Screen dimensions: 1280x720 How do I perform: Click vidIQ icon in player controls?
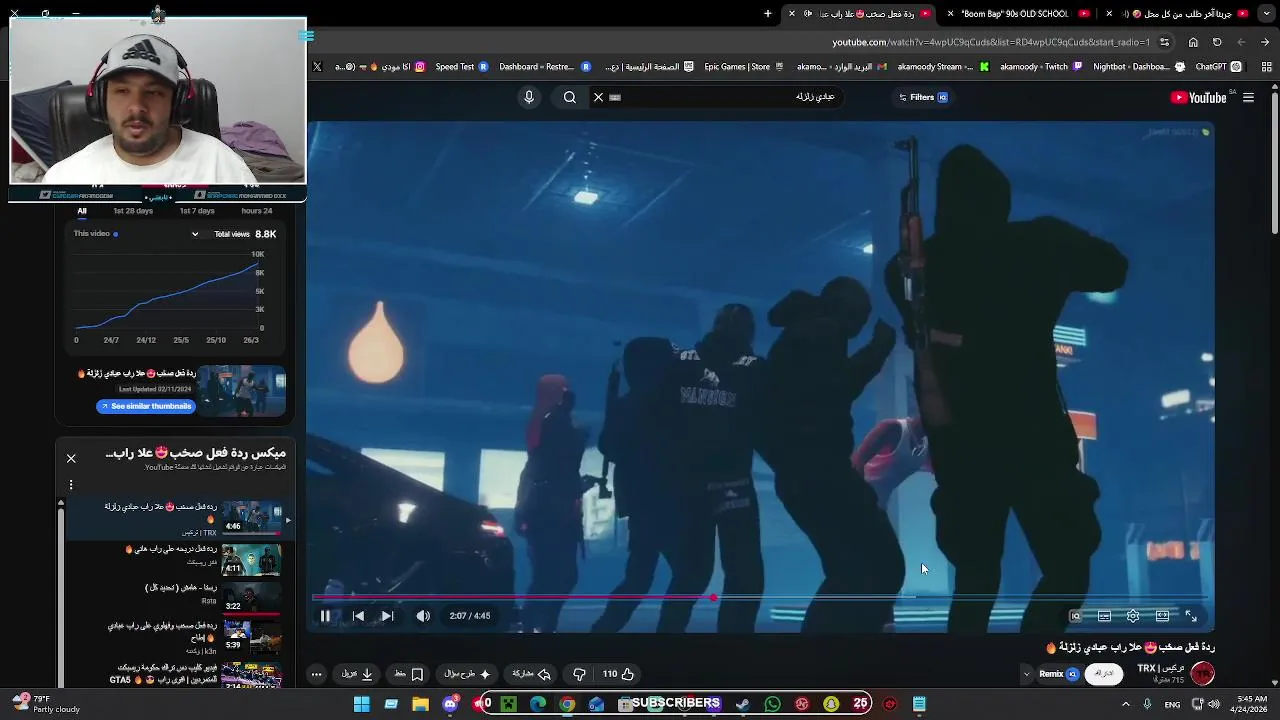[x=1075, y=616]
